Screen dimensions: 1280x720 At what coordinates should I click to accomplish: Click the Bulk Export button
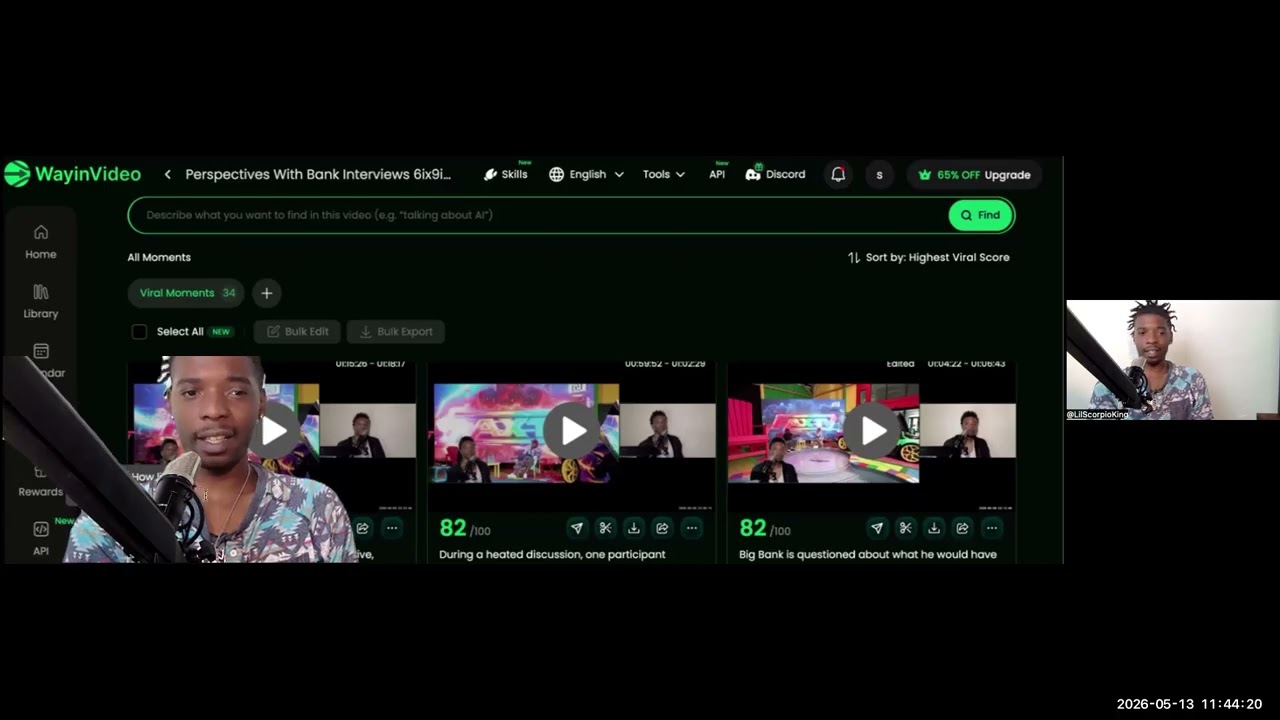tap(396, 332)
